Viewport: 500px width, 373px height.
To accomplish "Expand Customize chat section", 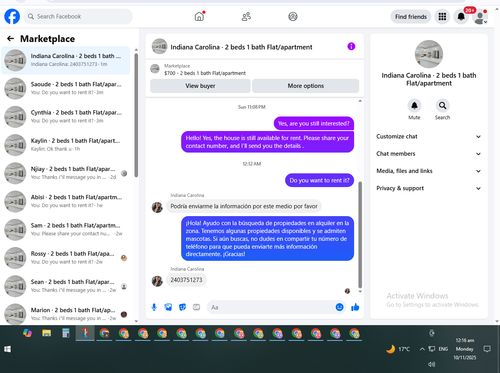I will click(x=429, y=136).
